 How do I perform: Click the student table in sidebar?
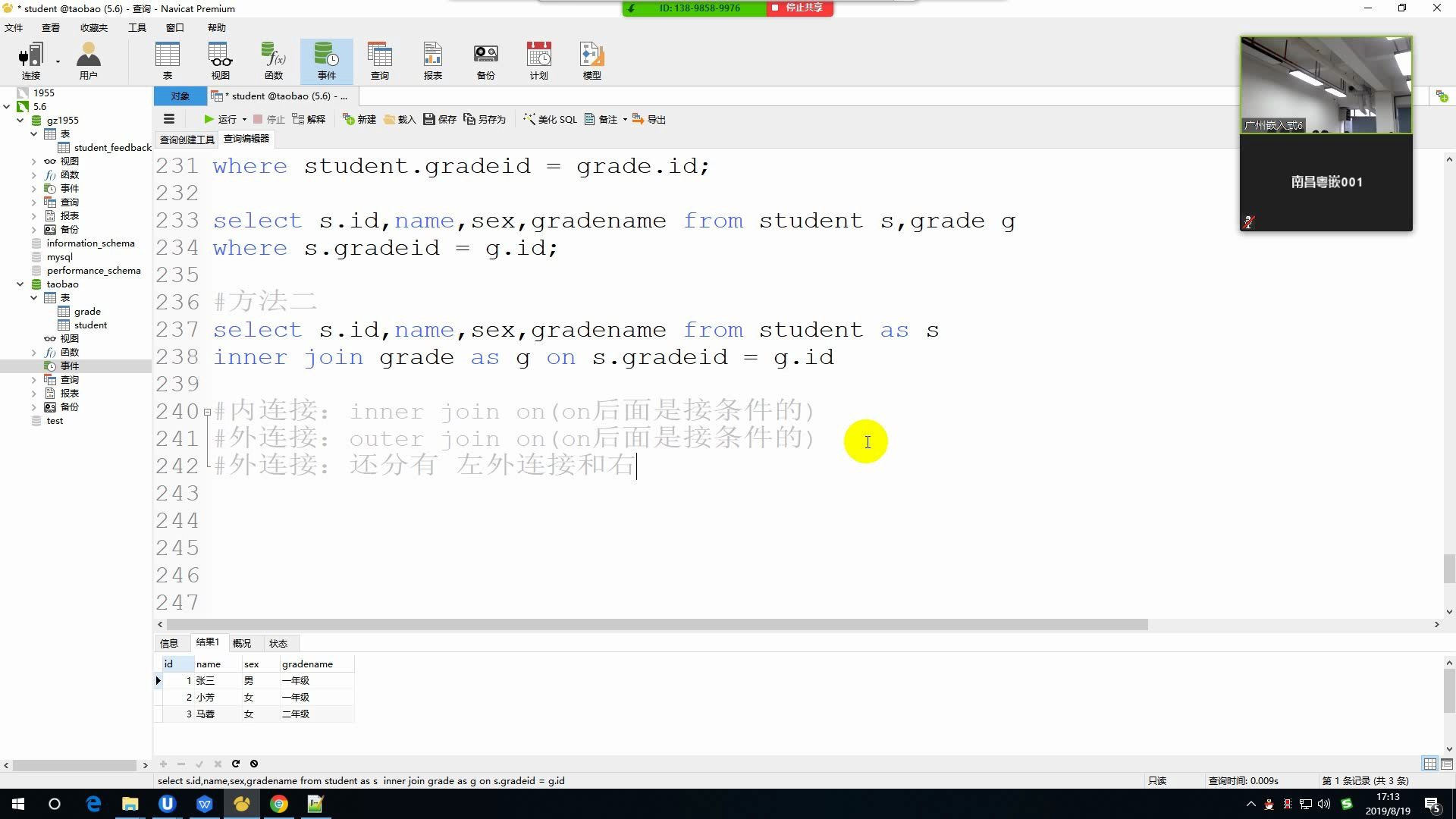point(90,324)
